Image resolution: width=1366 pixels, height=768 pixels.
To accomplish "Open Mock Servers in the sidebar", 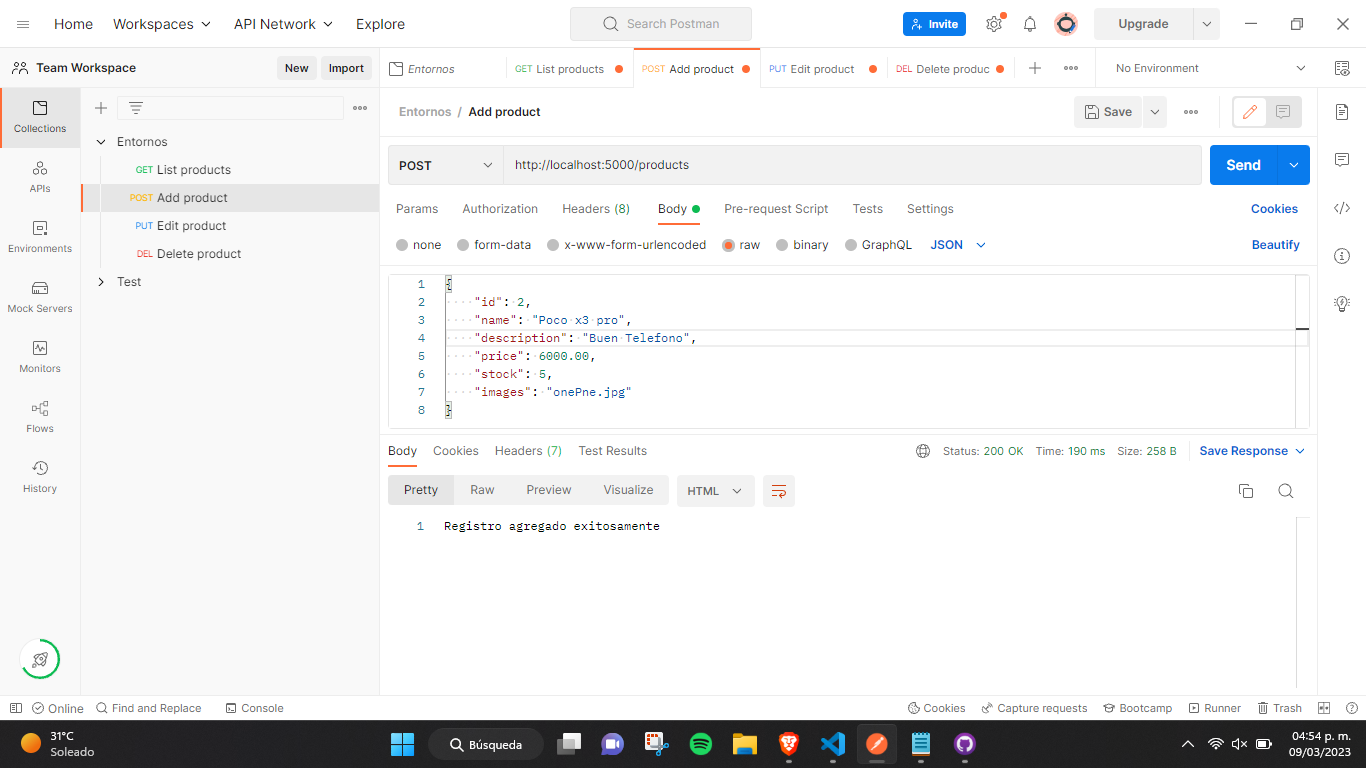I will (40, 297).
